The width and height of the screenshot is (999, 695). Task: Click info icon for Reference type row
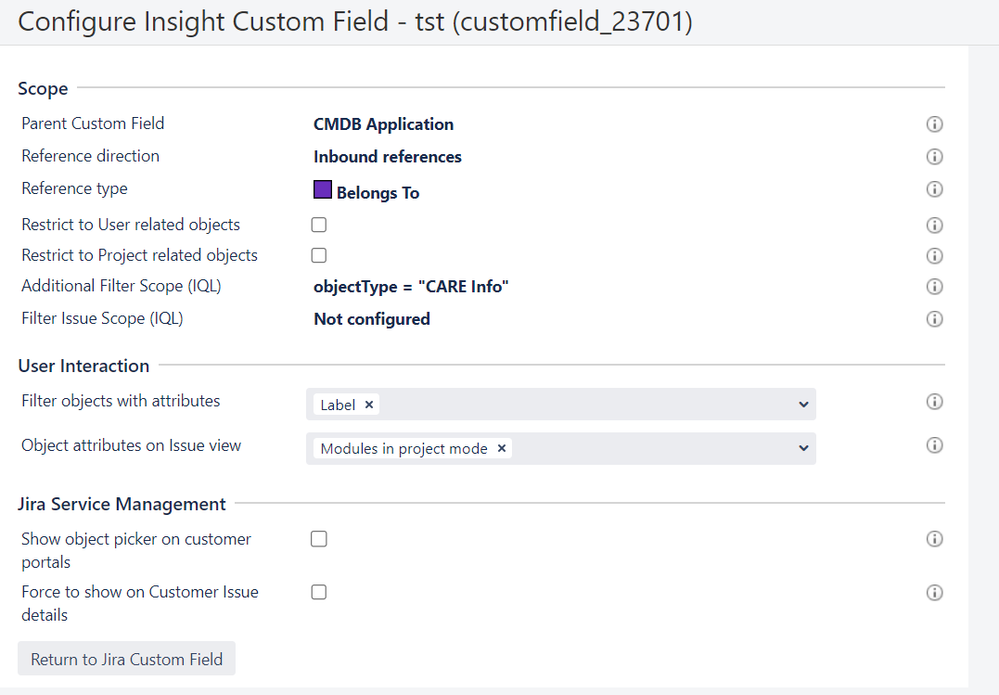pos(935,190)
